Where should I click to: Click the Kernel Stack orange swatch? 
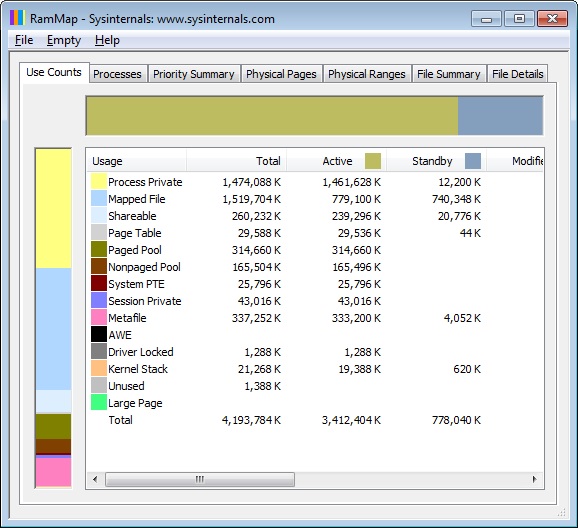pos(99,369)
